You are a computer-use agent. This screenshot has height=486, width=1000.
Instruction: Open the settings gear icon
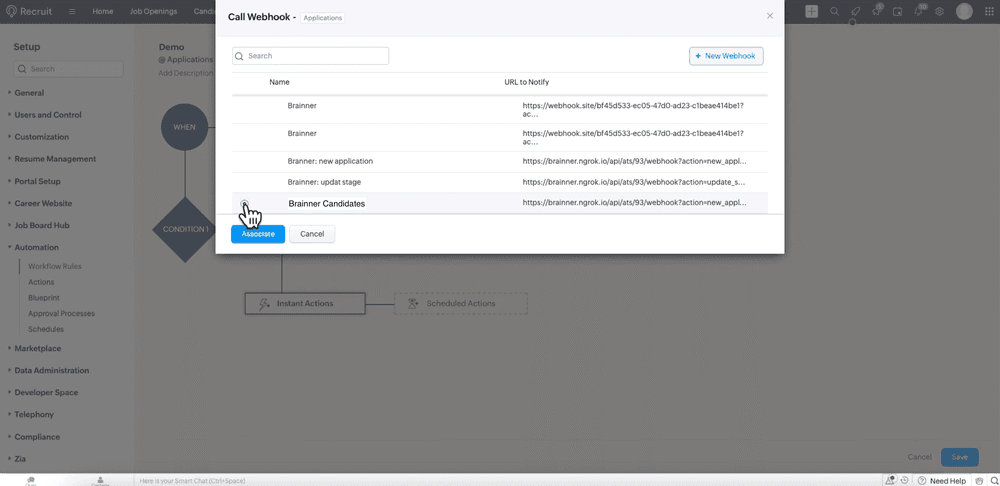tap(939, 11)
